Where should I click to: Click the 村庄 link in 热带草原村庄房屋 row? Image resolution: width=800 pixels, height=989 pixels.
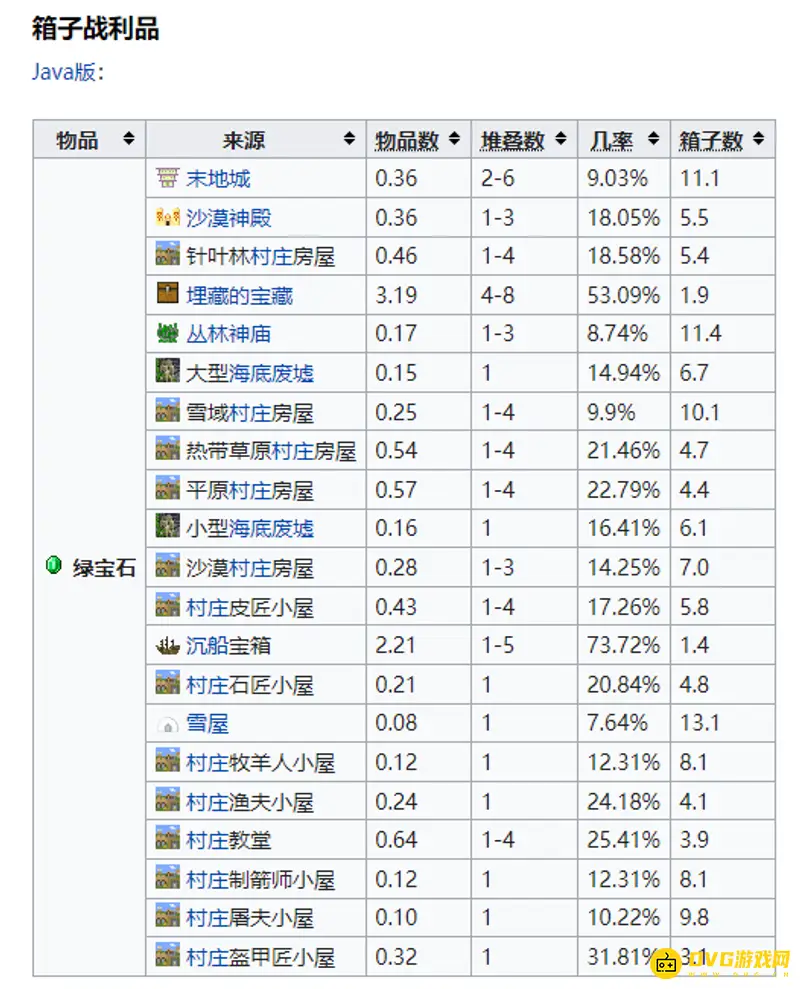pyautogui.click(x=293, y=451)
